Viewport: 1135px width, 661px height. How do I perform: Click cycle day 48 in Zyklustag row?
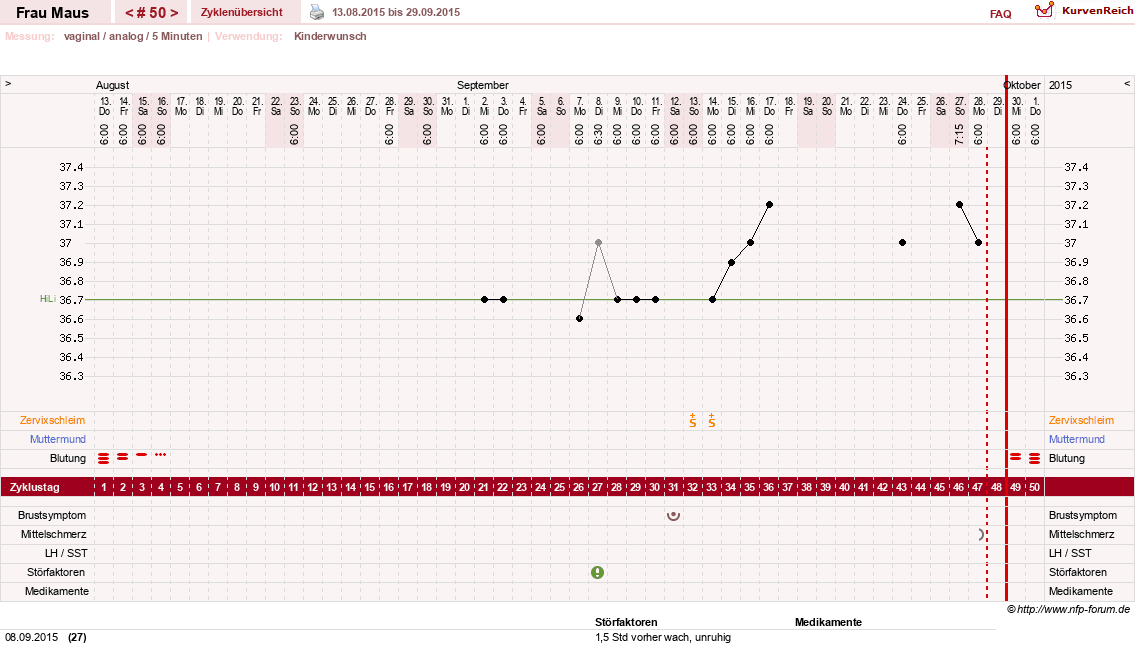[996, 487]
